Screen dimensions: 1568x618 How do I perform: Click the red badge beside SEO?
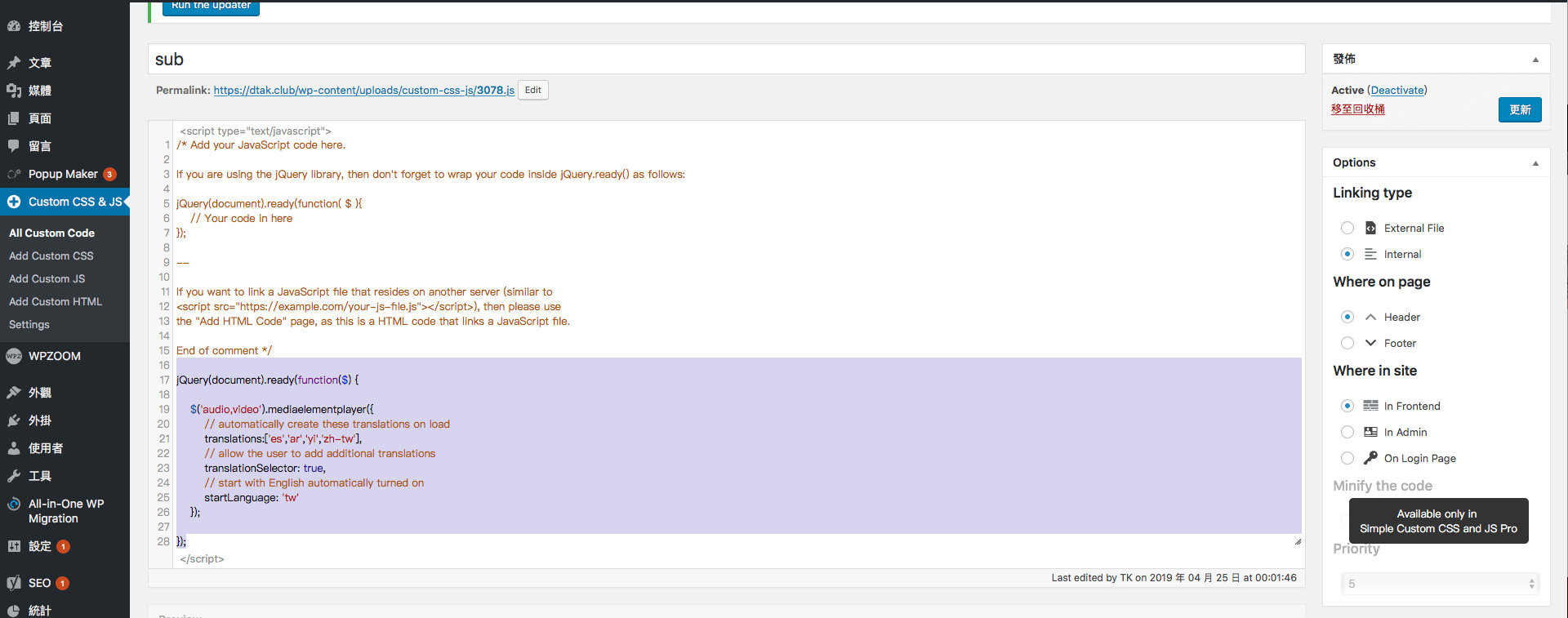coord(62,583)
